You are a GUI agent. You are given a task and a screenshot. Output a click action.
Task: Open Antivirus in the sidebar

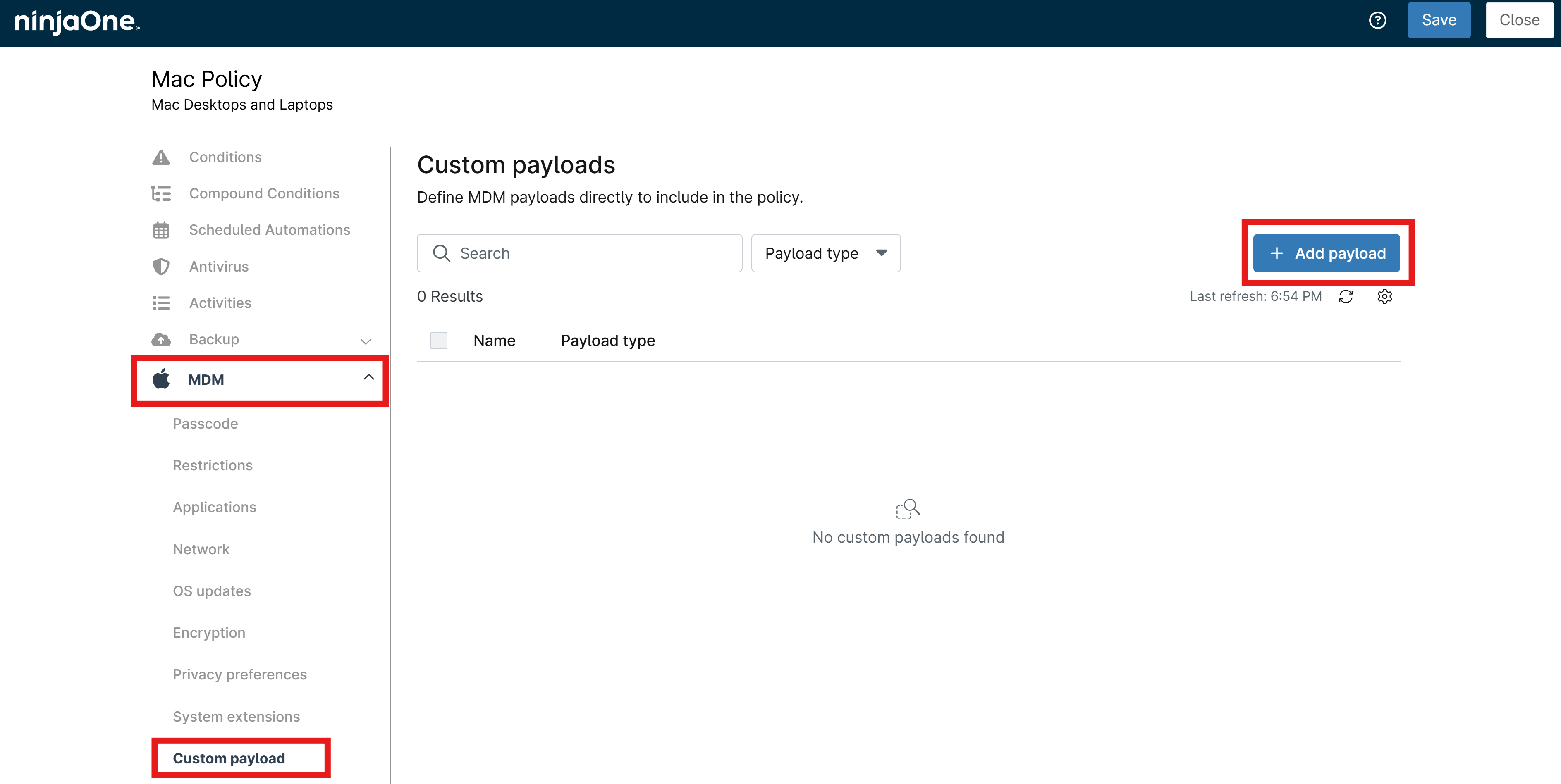[x=219, y=267]
